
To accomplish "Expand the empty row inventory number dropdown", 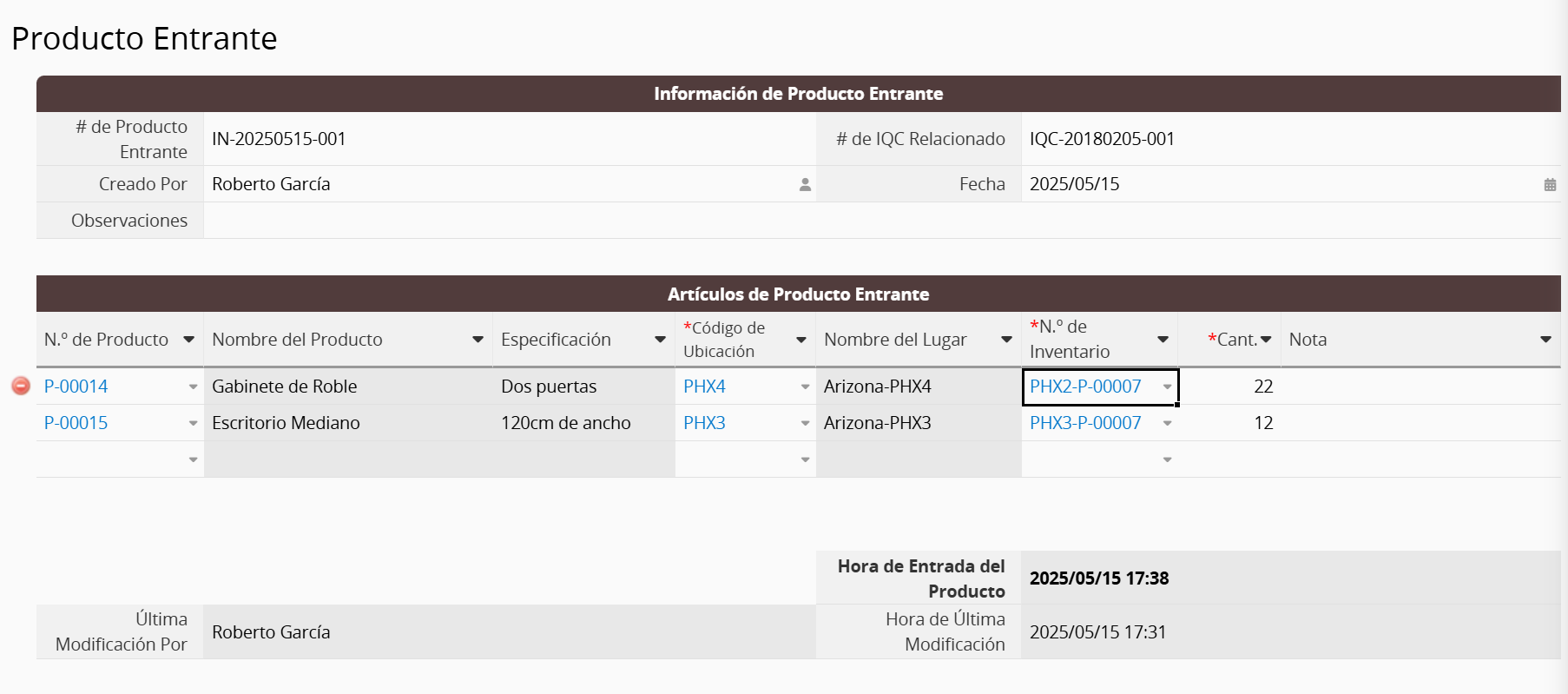I will point(1167,459).
